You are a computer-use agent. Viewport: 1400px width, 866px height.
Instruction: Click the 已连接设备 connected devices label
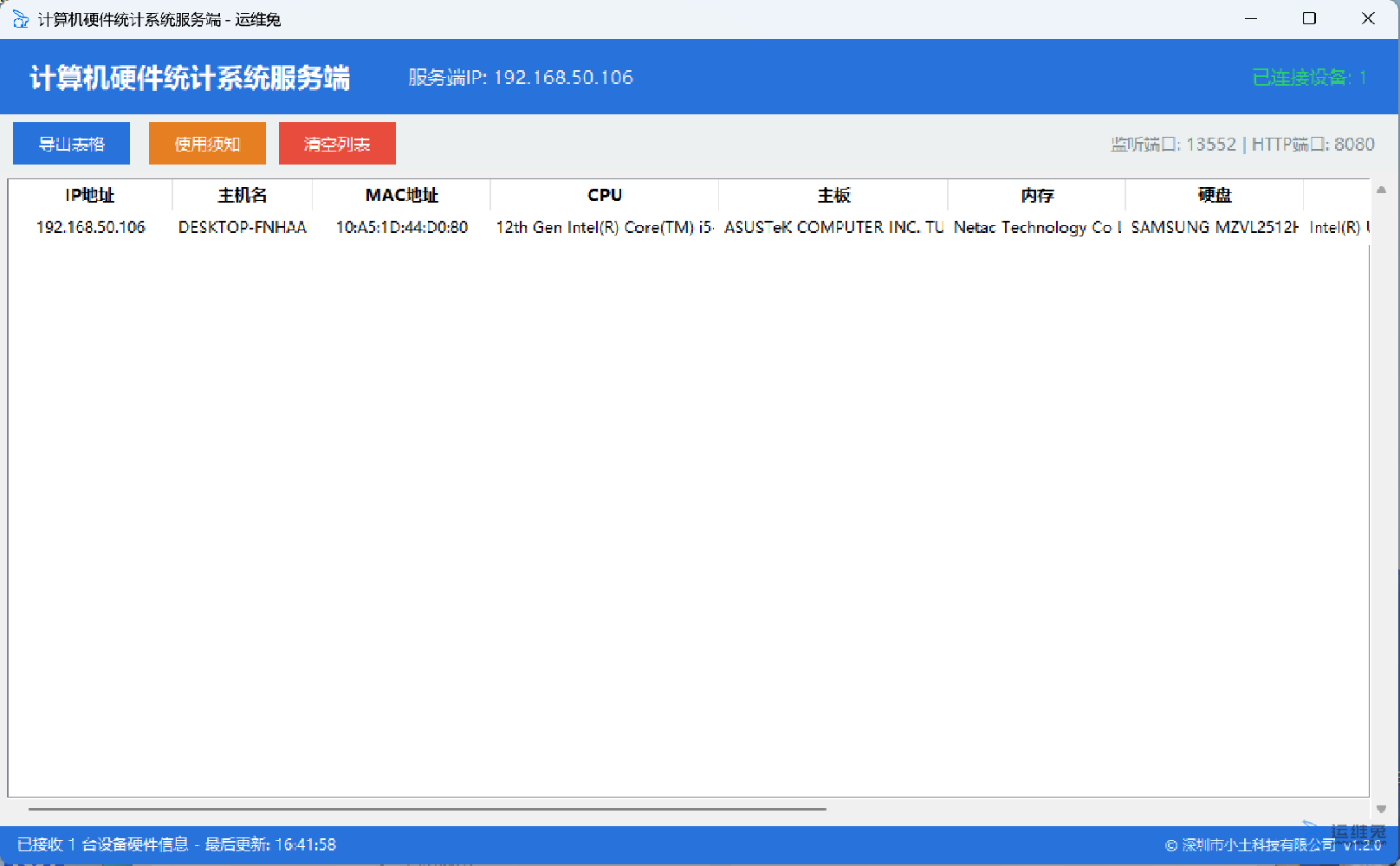(x=1309, y=78)
